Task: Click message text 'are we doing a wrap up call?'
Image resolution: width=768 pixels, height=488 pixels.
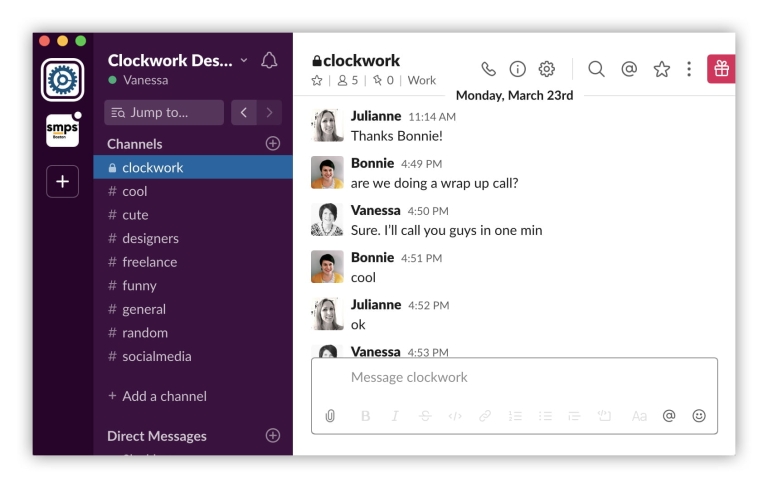Action: 434,183
